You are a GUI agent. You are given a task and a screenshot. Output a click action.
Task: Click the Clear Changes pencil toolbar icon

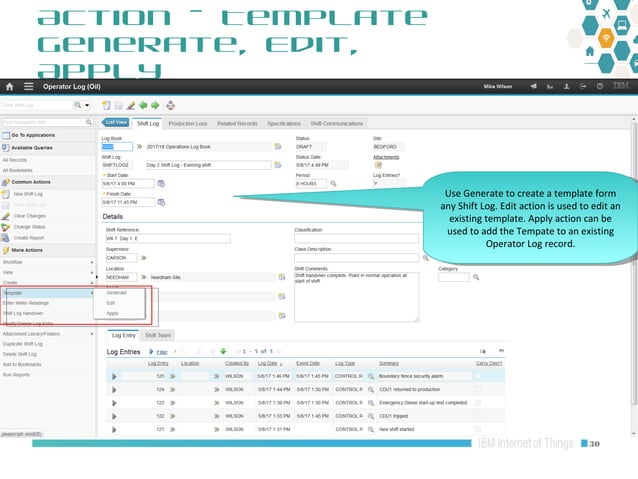coord(131,106)
